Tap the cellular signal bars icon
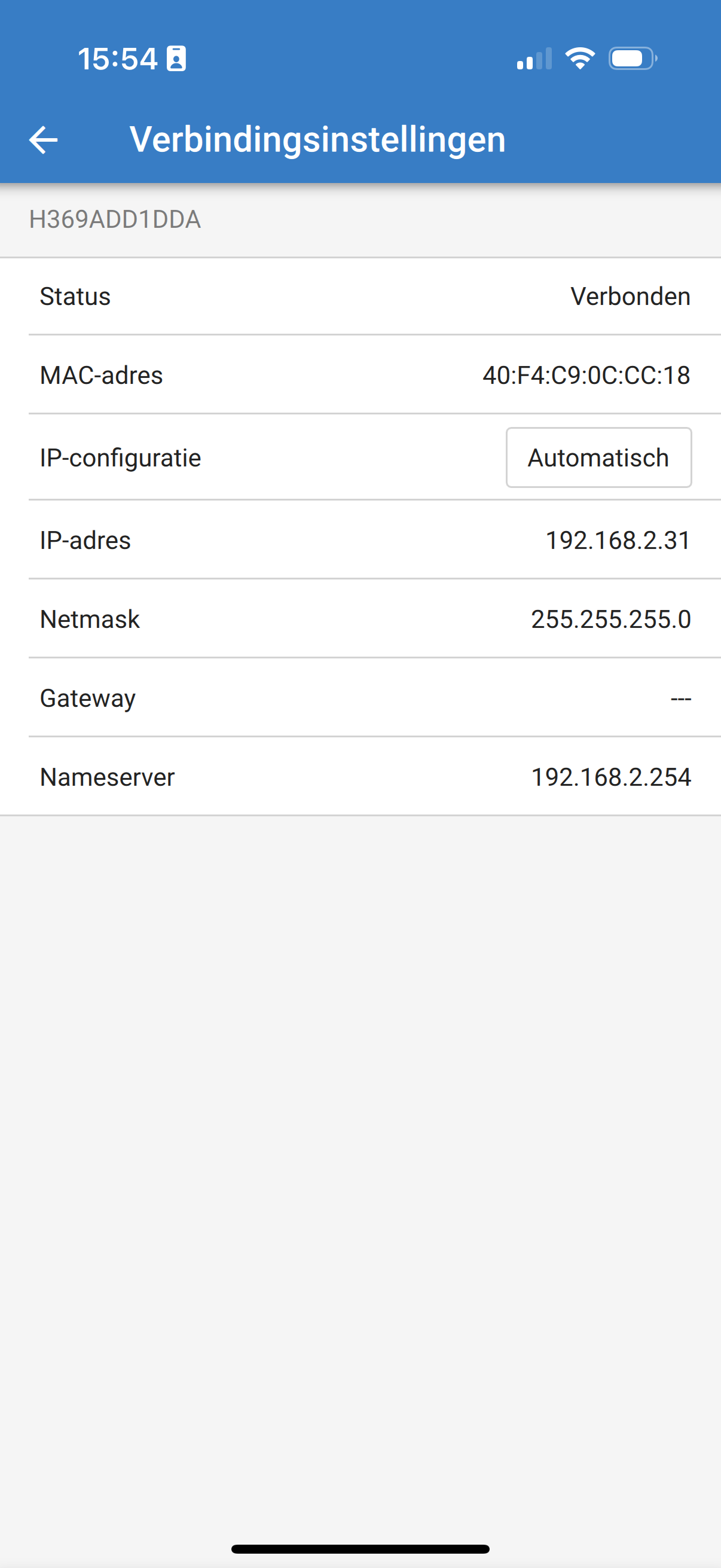 [534, 59]
